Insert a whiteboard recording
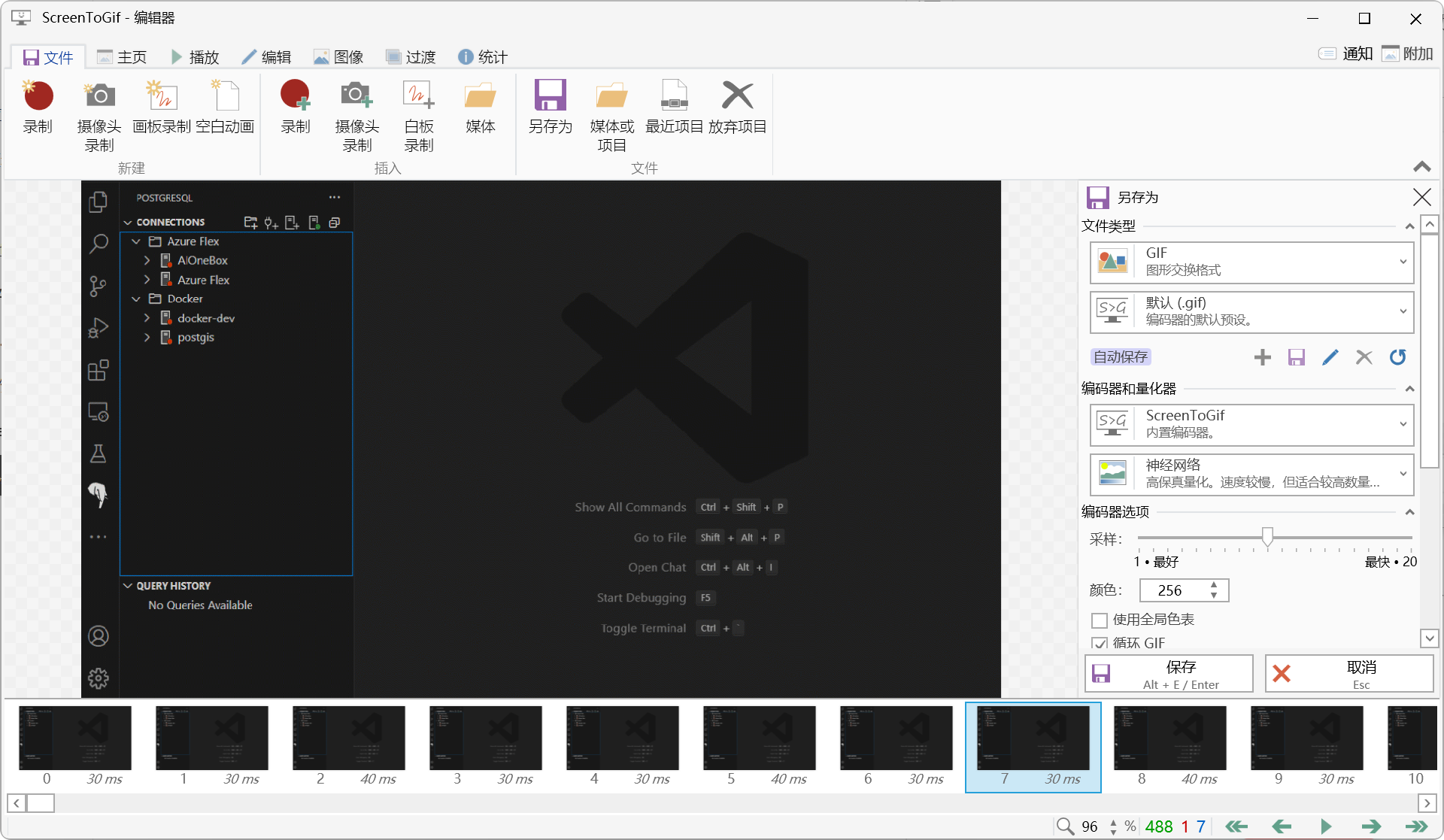The height and width of the screenshot is (840, 1444). (x=419, y=116)
